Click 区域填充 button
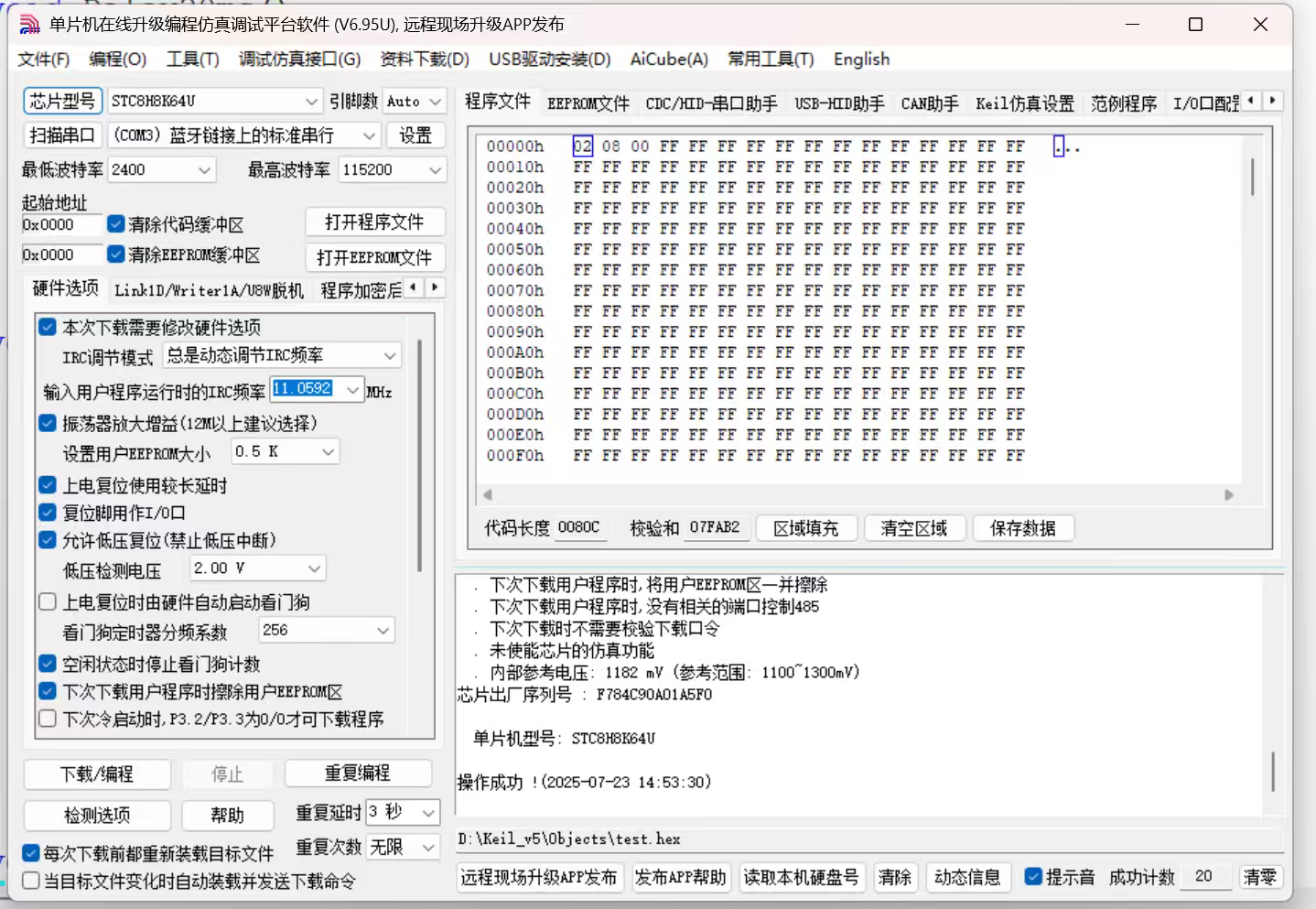Viewport: 1316px width, 909px height. click(806, 528)
